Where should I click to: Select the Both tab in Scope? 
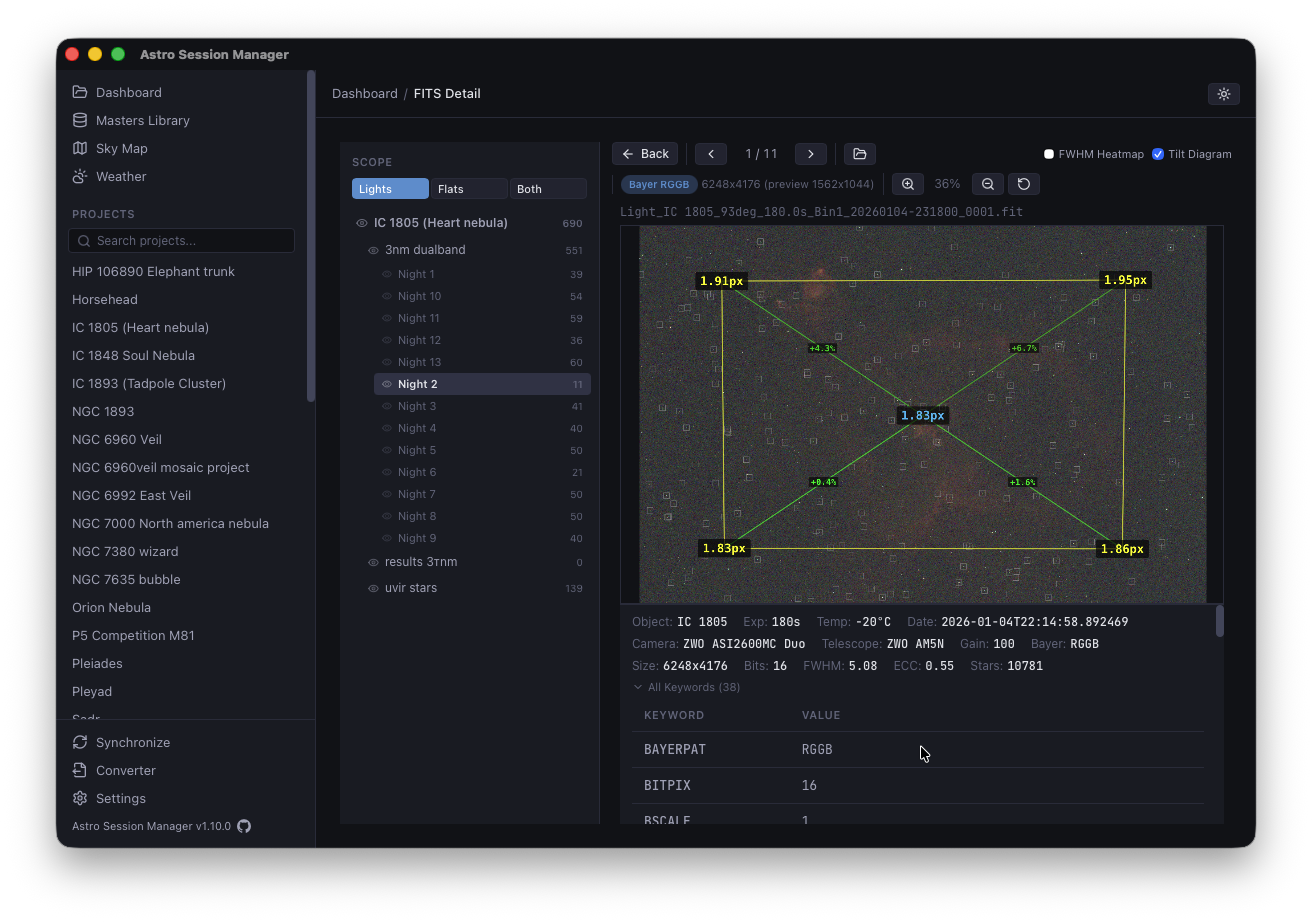tap(547, 188)
